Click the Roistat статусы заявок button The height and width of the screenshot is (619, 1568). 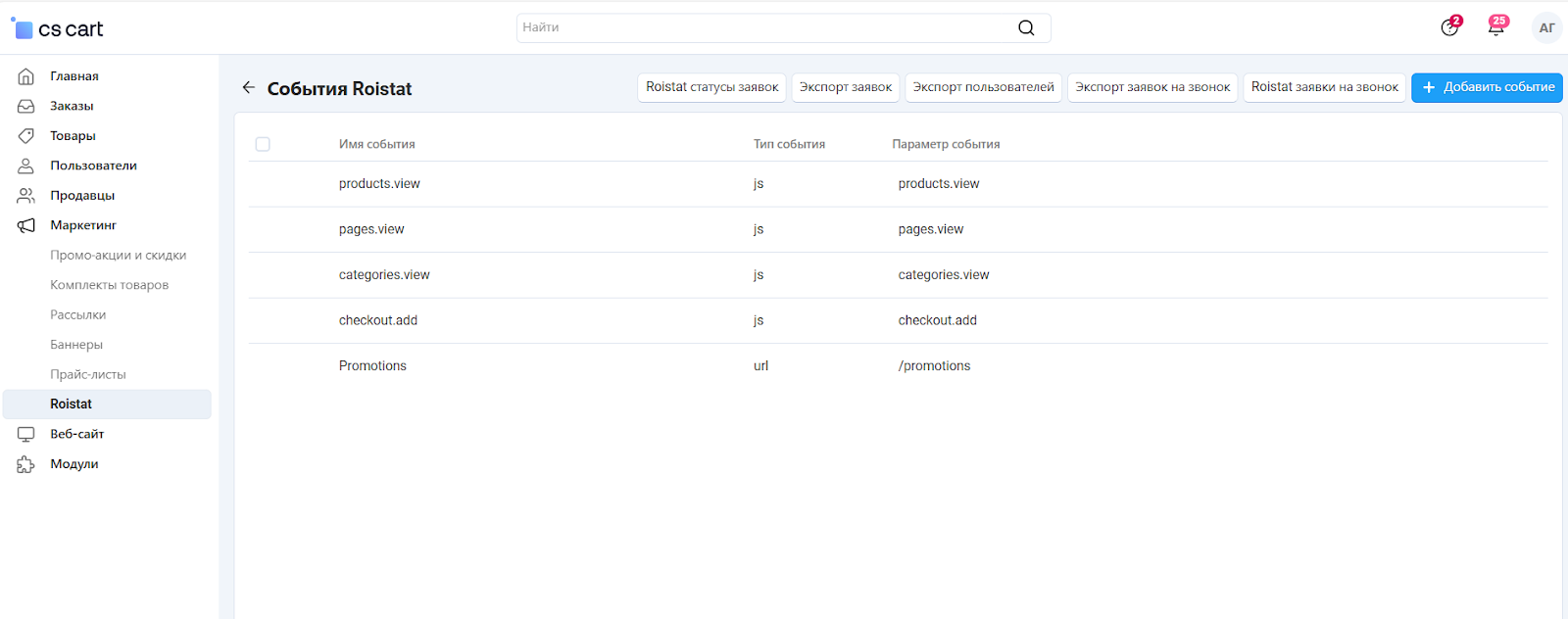(x=712, y=87)
